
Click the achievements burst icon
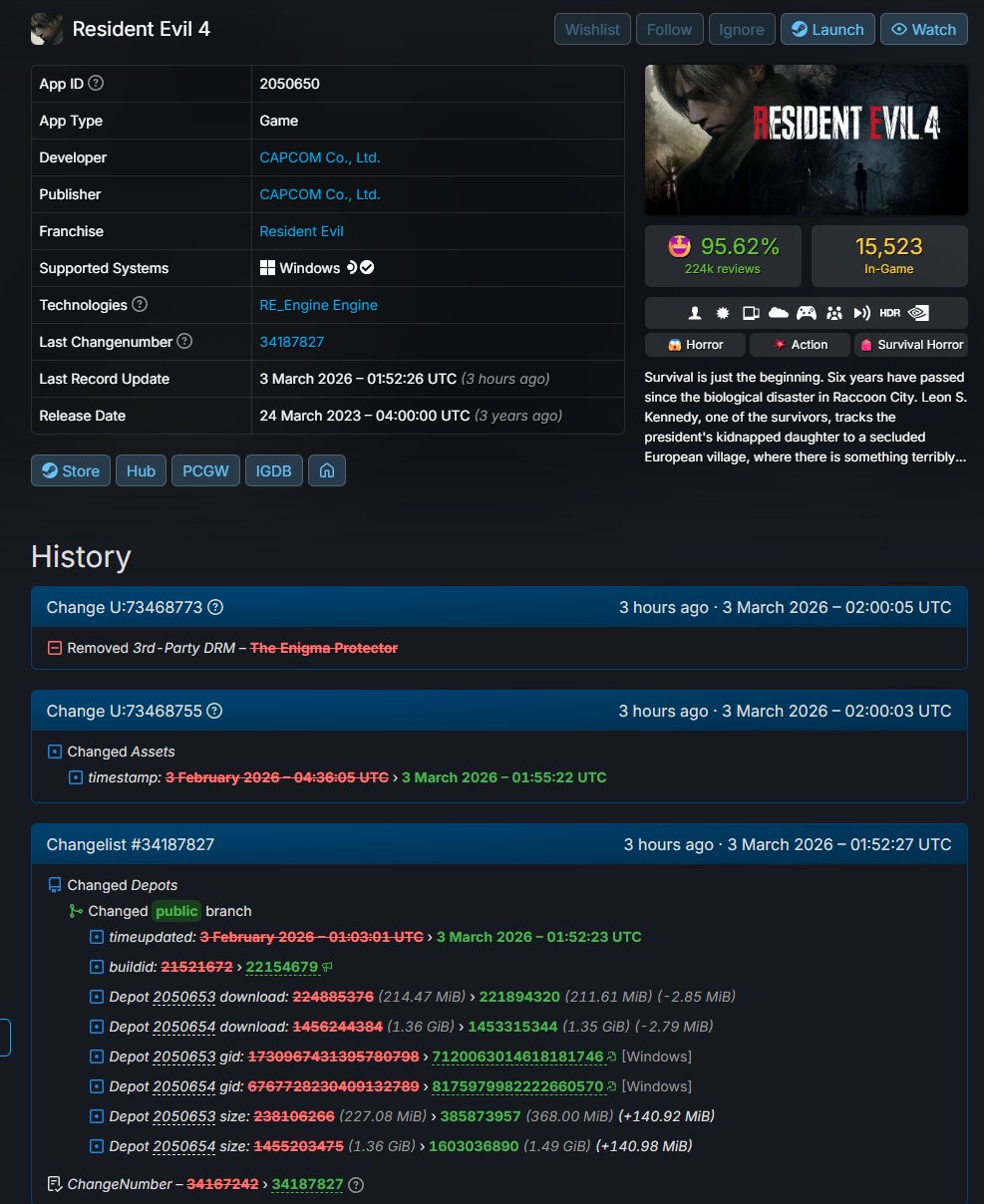[x=723, y=312]
